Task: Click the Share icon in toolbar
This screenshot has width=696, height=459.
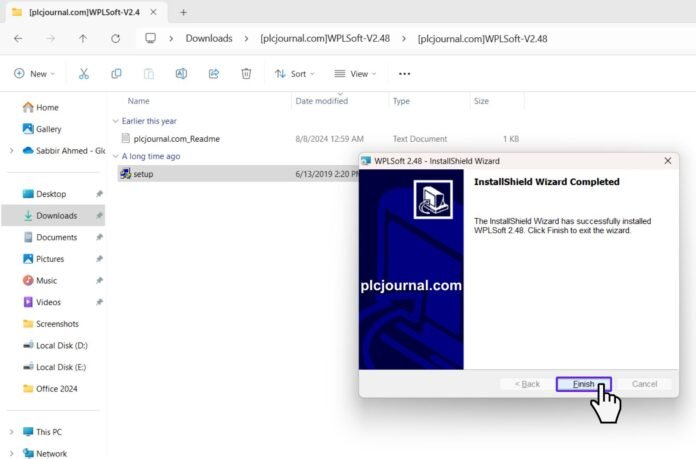Action: [x=213, y=74]
